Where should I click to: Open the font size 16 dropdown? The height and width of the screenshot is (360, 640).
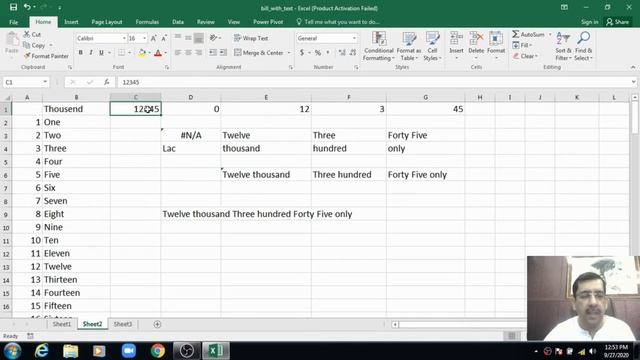[x=144, y=38]
